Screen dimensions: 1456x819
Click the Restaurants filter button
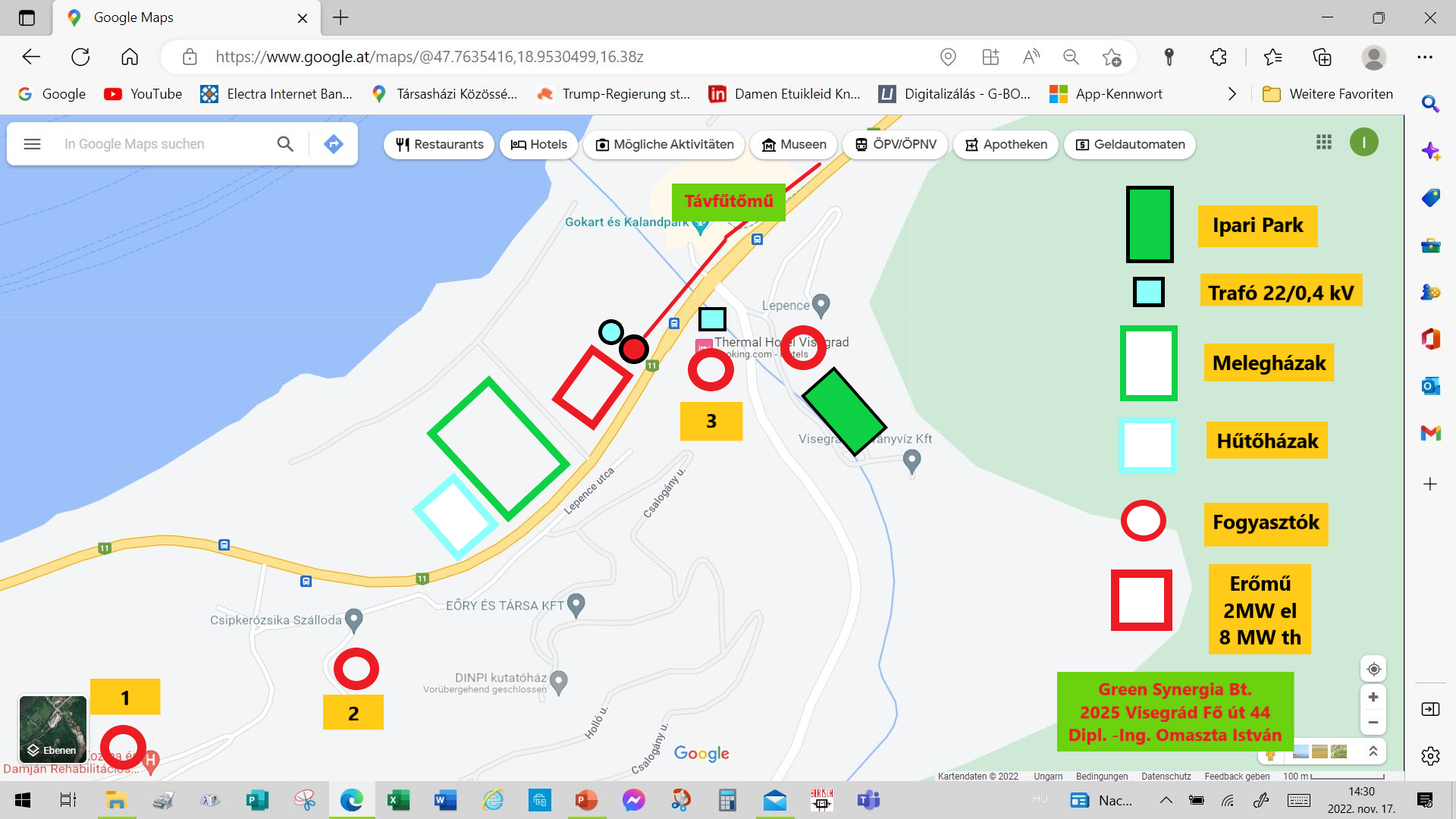pos(438,144)
